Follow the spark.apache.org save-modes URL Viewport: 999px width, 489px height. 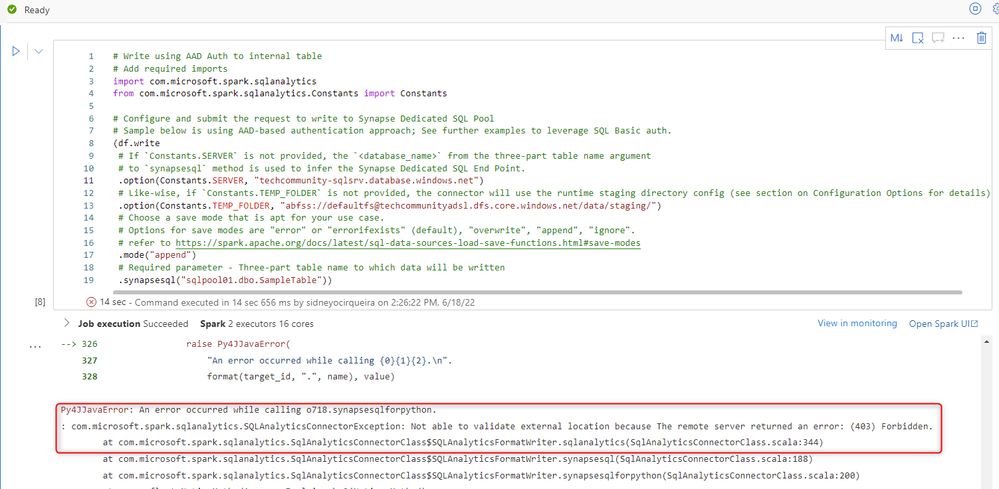[408, 243]
